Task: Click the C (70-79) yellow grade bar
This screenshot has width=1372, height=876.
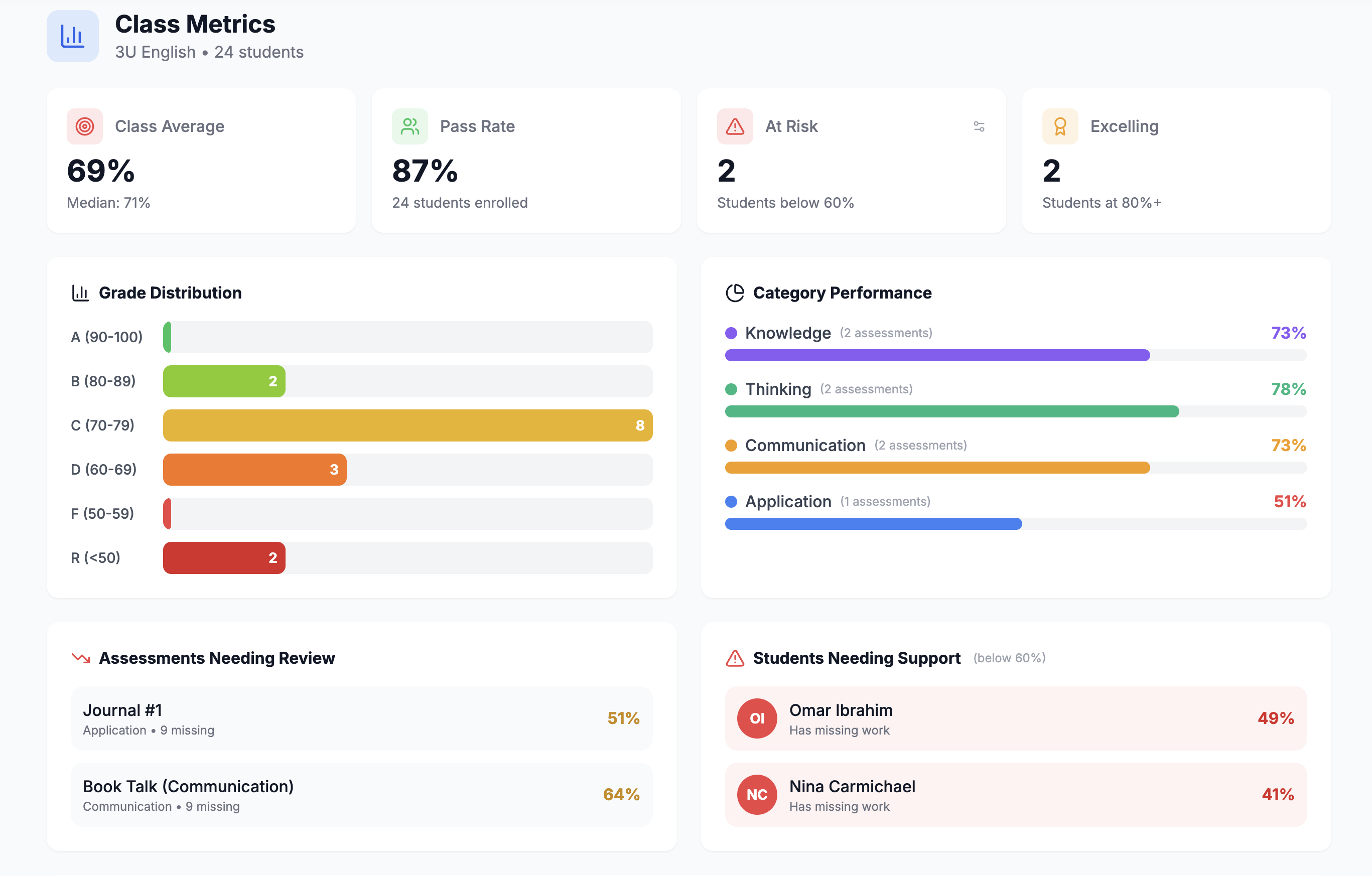Action: (407, 425)
